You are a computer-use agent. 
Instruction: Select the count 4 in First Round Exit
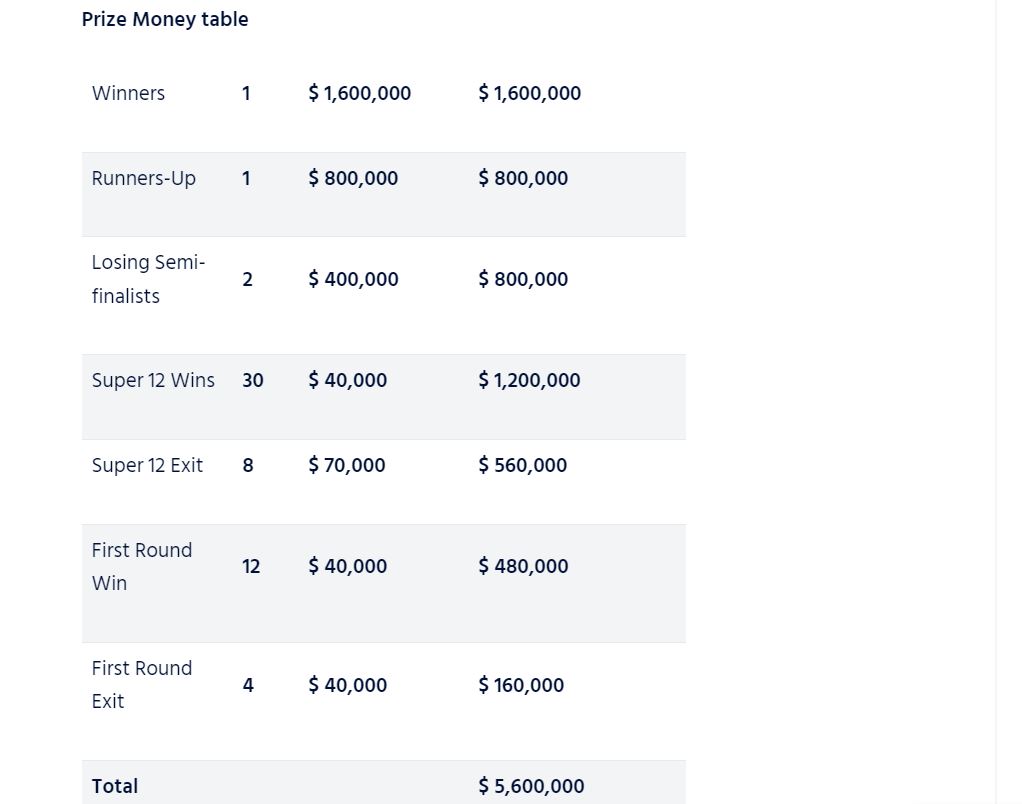pos(248,685)
